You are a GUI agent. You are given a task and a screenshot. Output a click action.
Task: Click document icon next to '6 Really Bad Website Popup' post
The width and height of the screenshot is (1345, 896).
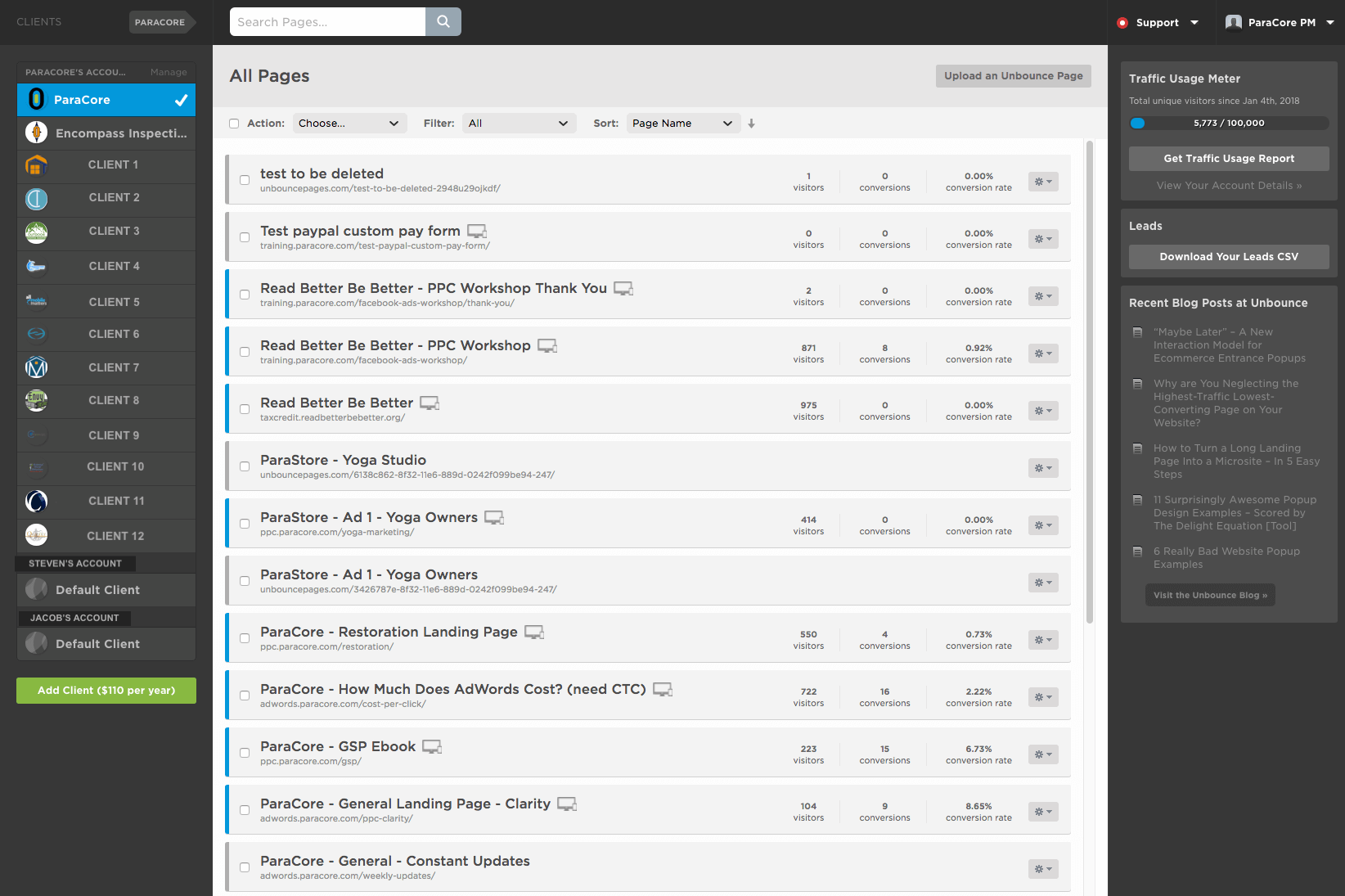click(1137, 552)
